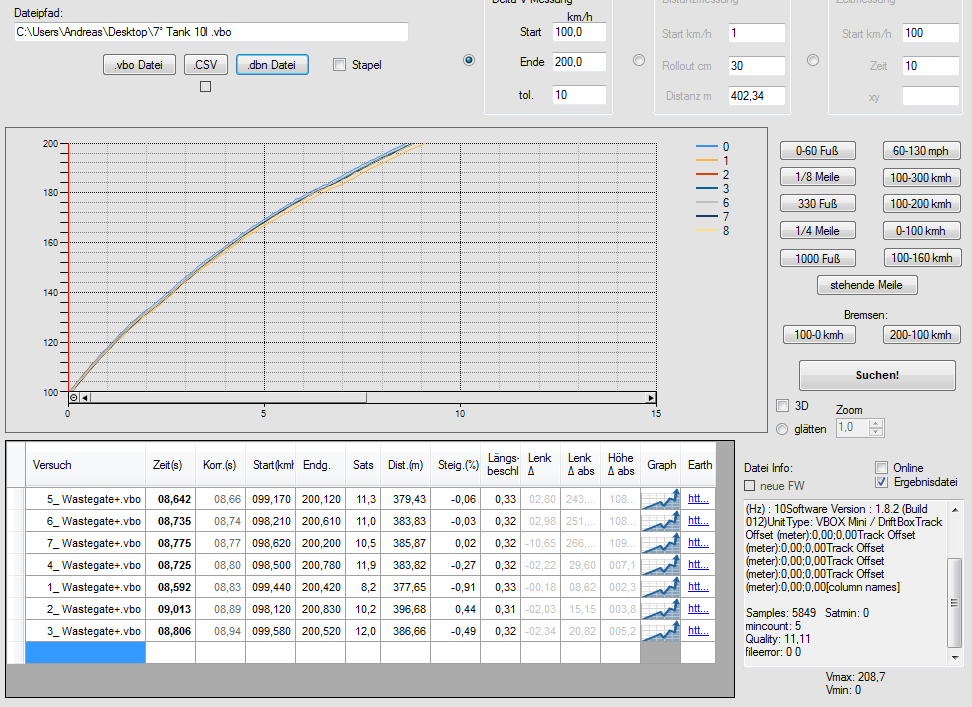
Task: Show graph for 4_ Wastegate+.vbo run
Action: tap(661, 564)
